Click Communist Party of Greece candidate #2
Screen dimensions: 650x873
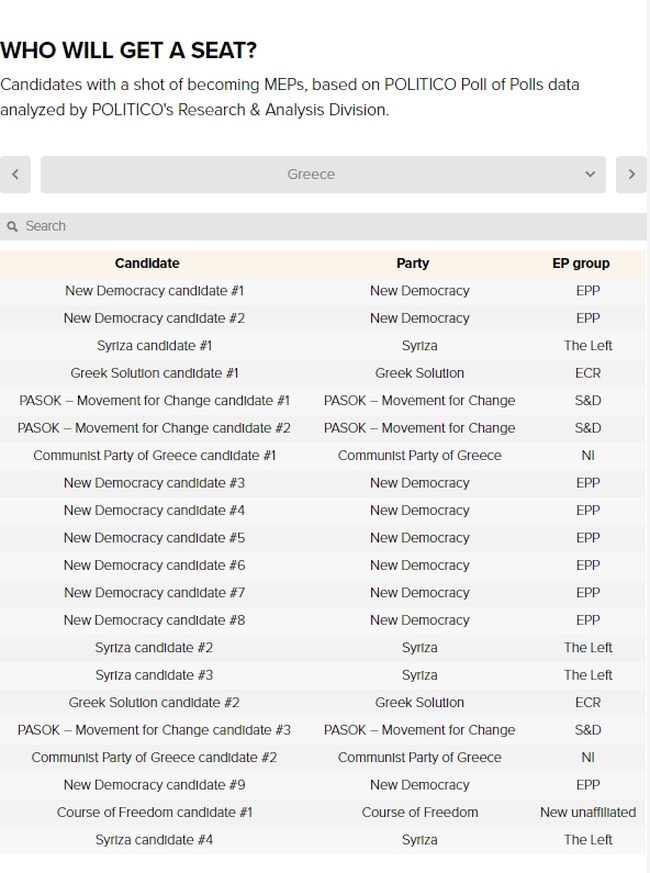(x=154, y=758)
